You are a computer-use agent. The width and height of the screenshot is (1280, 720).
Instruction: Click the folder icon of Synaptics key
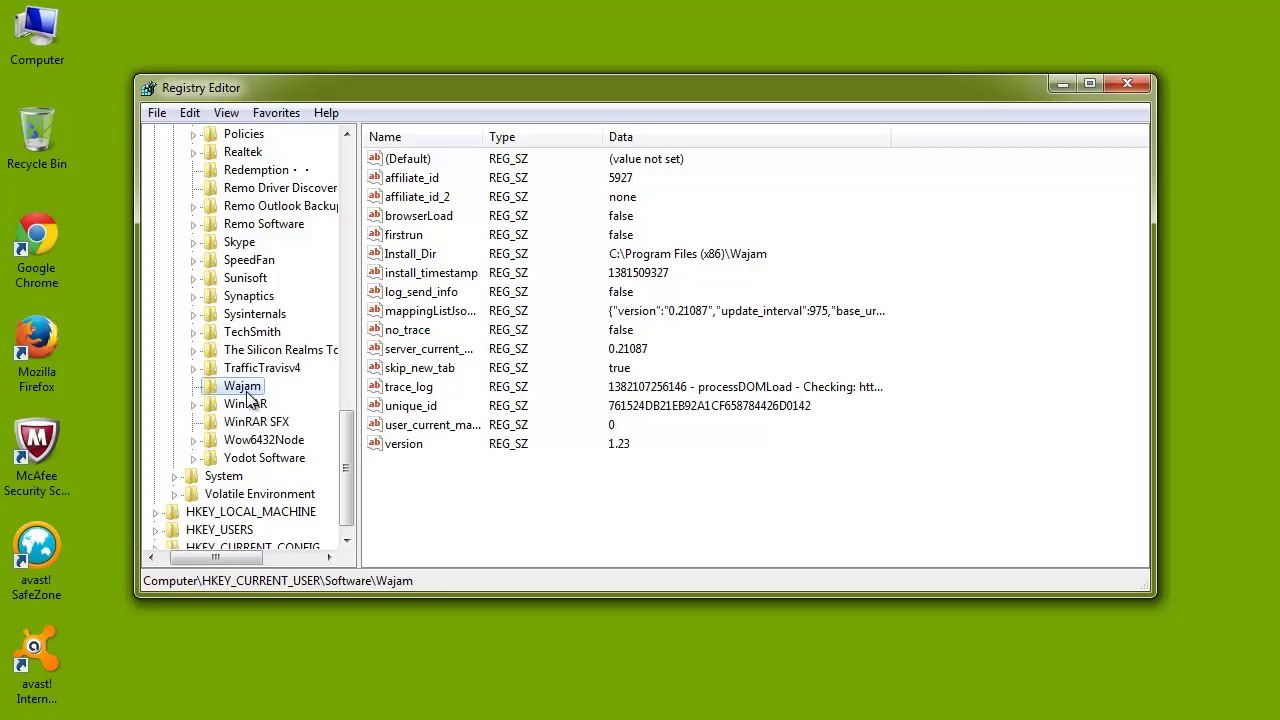(210, 296)
